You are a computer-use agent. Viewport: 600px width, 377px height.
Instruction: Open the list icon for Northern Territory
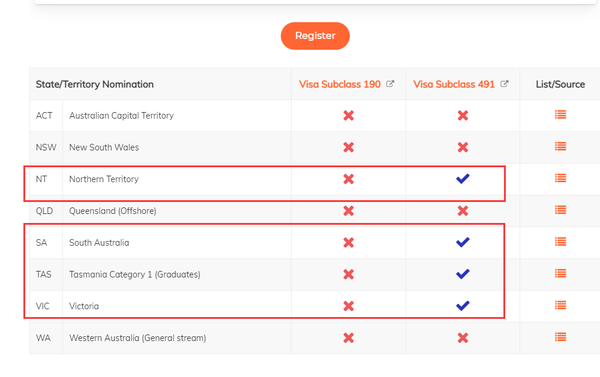[x=560, y=178]
